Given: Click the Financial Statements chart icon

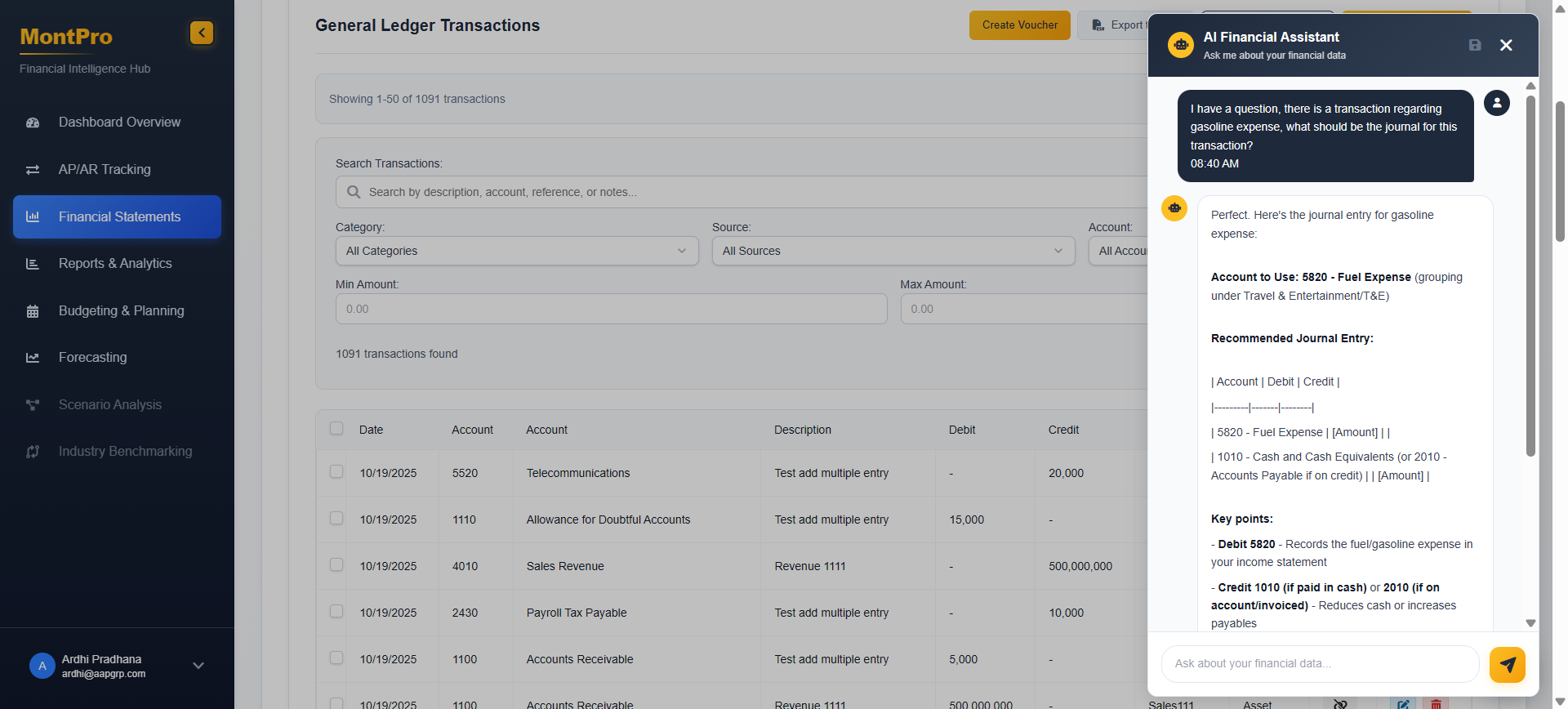Looking at the screenshot, I should (x=33, y=216).
